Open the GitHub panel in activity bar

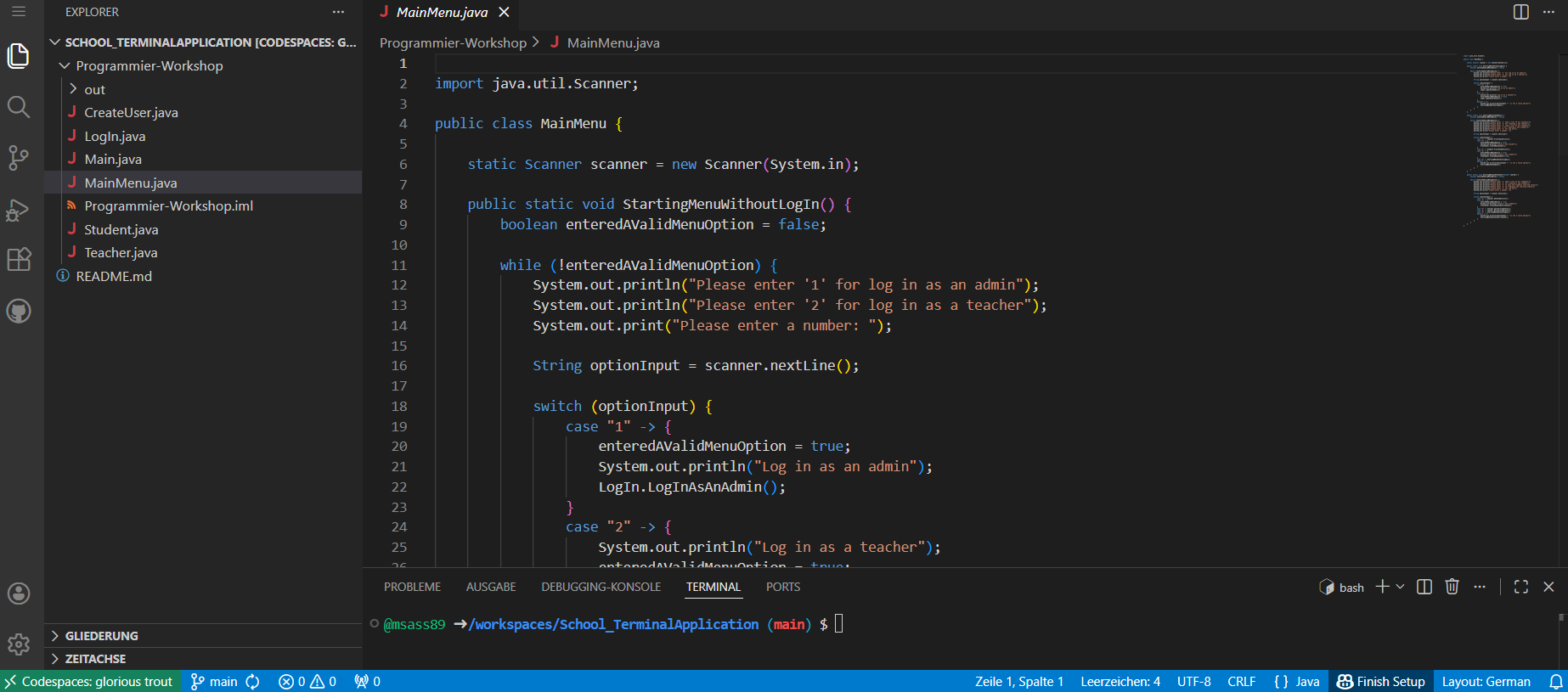[19, 311]
